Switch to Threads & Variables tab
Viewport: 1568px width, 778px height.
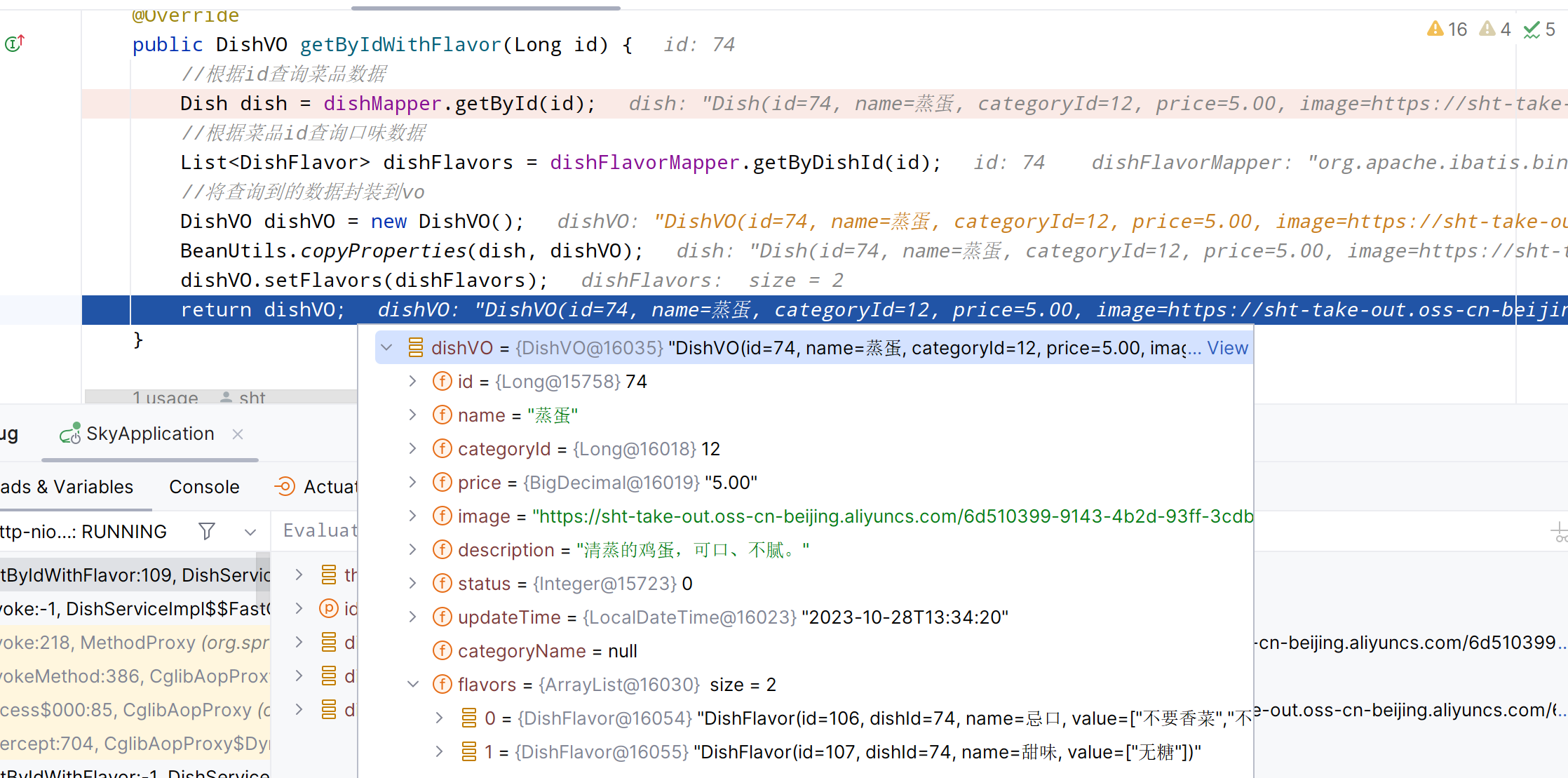tap(67, 487)
